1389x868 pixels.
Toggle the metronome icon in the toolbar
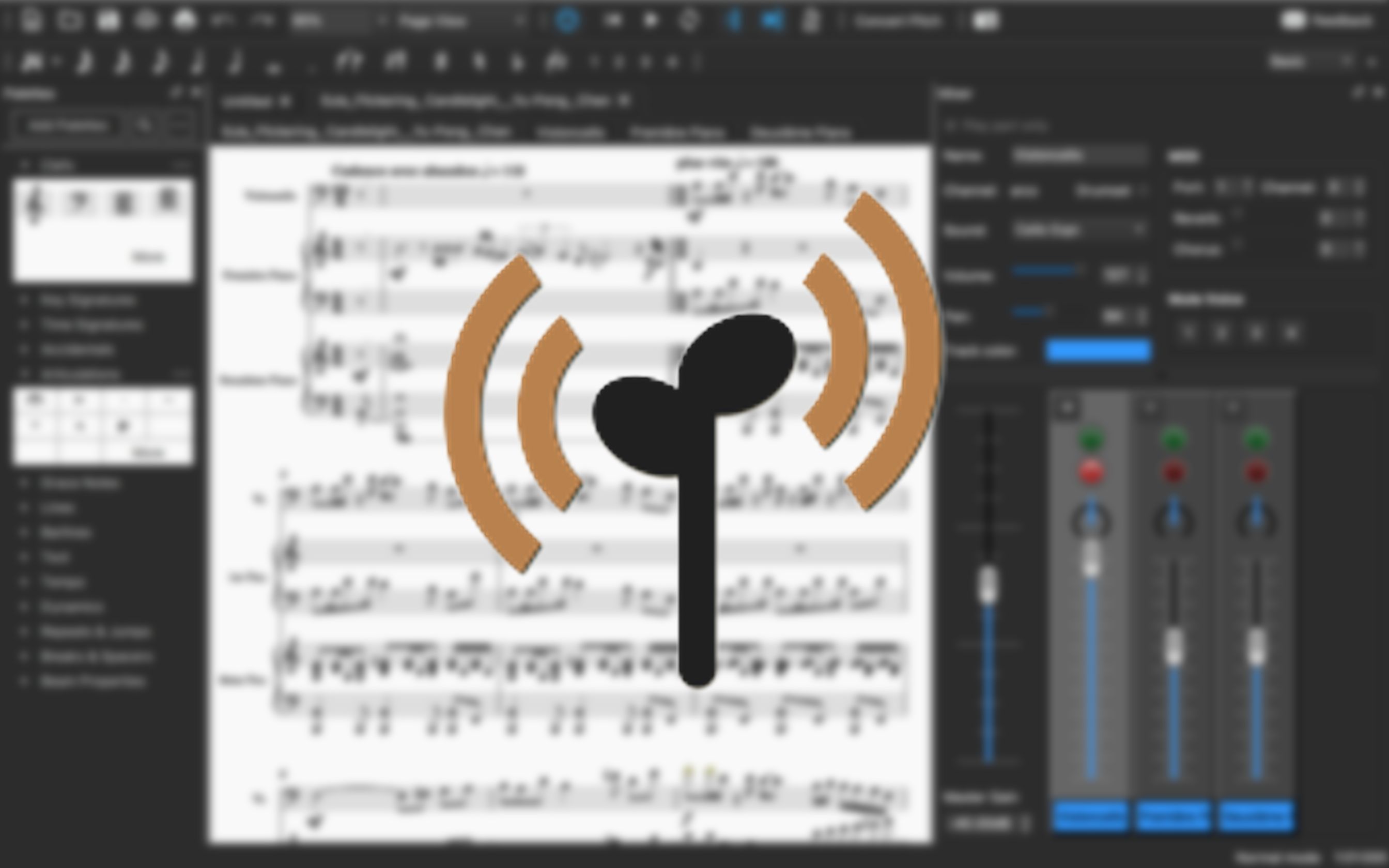coord(811,21)
